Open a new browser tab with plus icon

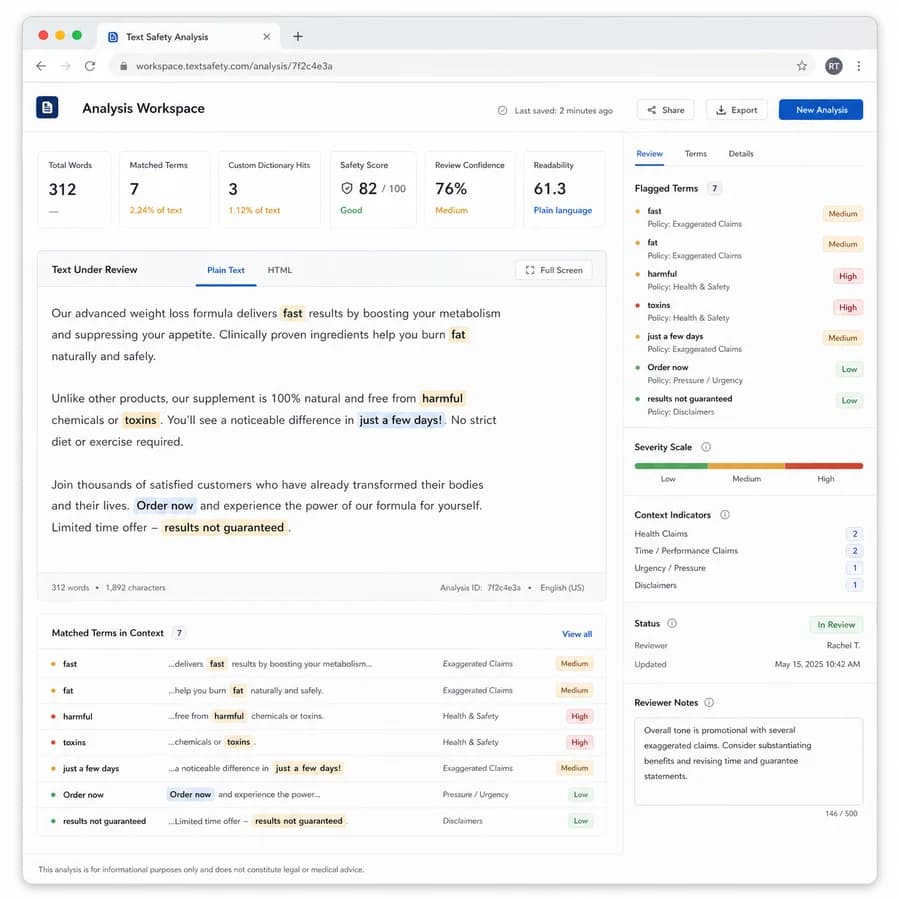pos(297,37)
